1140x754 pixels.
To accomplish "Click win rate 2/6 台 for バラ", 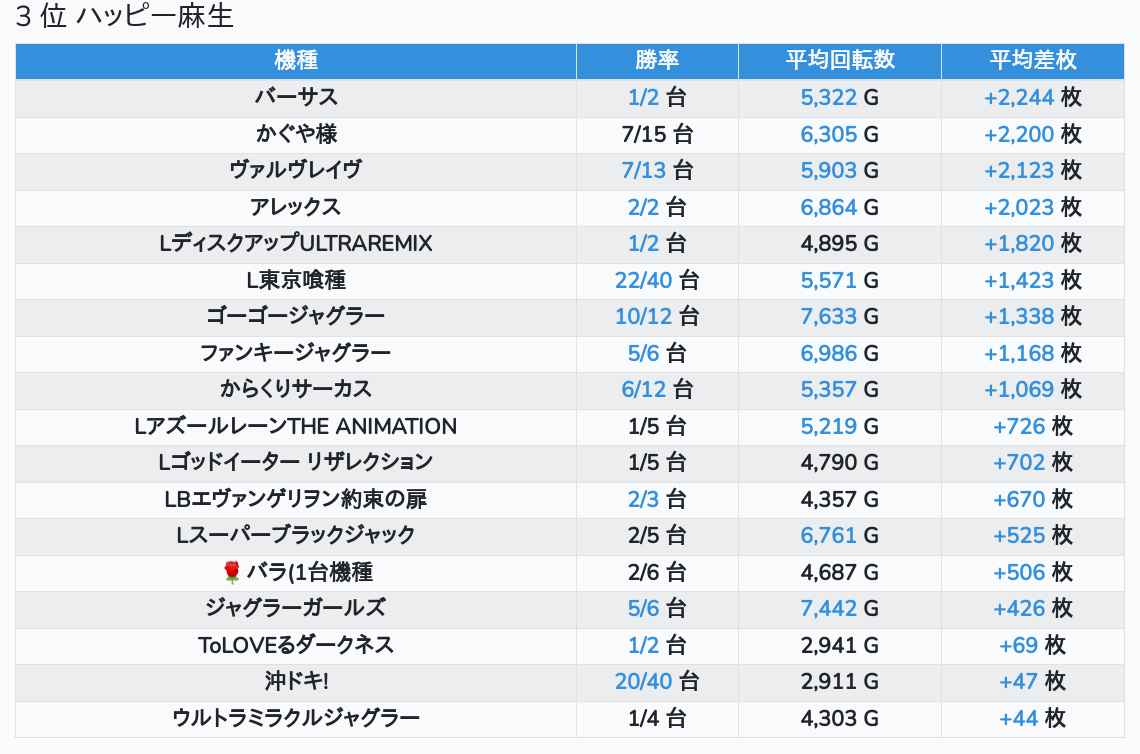I will point(657,572).
